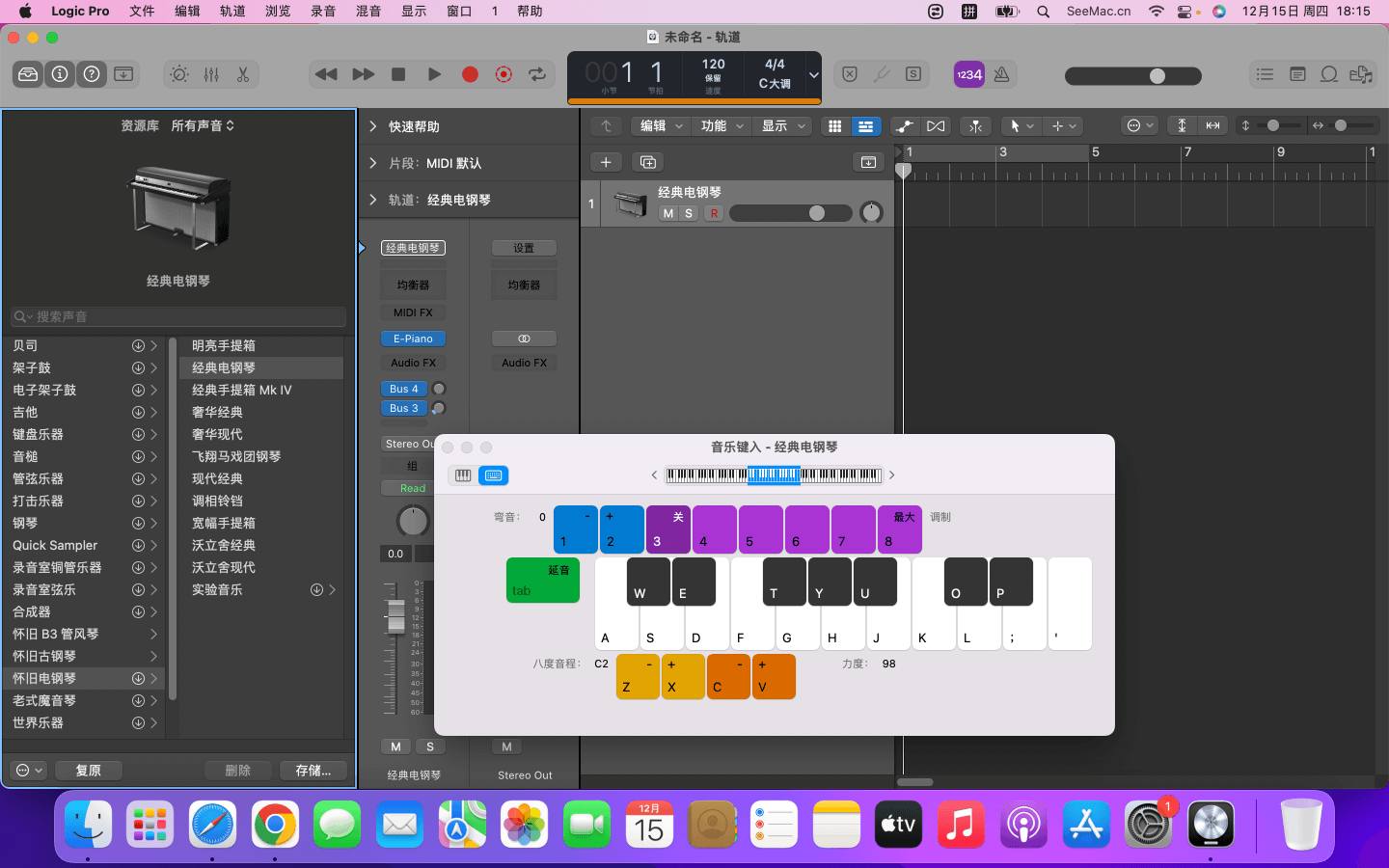The width and height of the screenshot is (1389, 868).
Task: Open the 浏览 menu in menu bar
Action: tap(278, 12)
